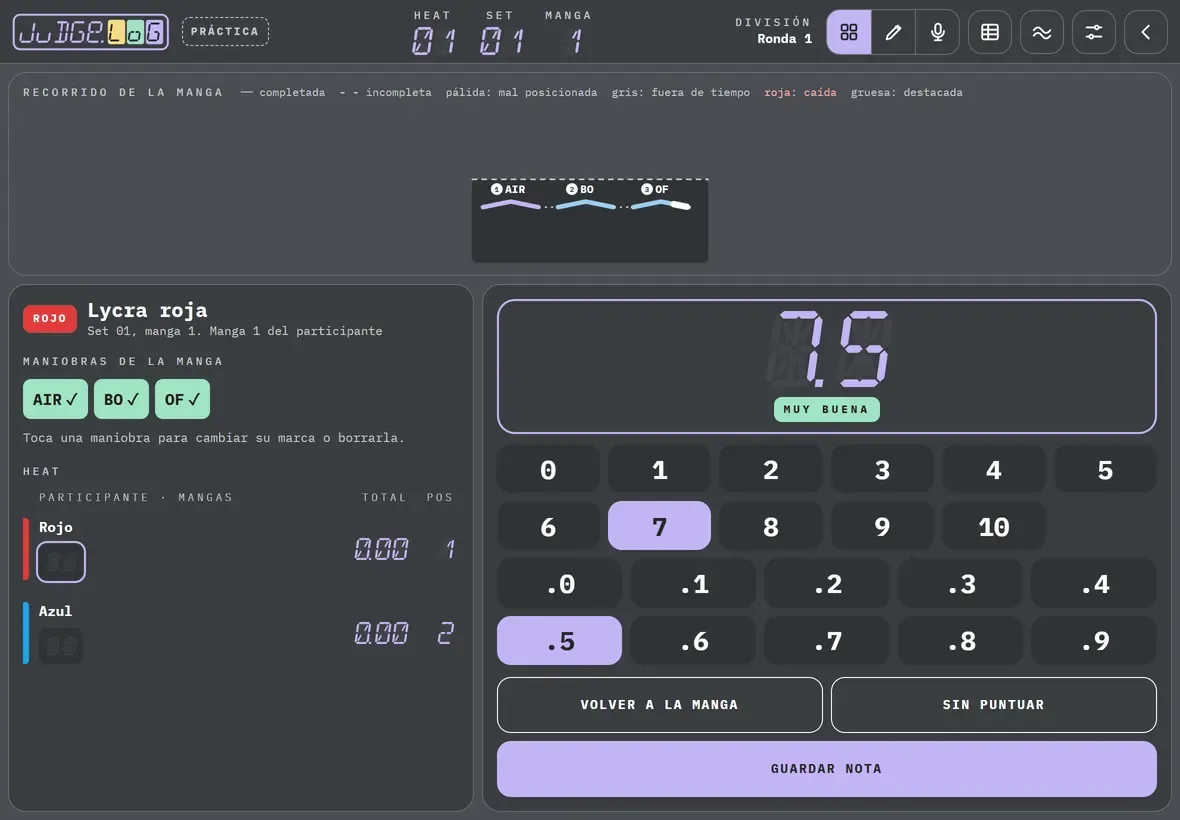Select the OF segment on wave timeline
The image size is (1180, 820).
tap(661, 199)
